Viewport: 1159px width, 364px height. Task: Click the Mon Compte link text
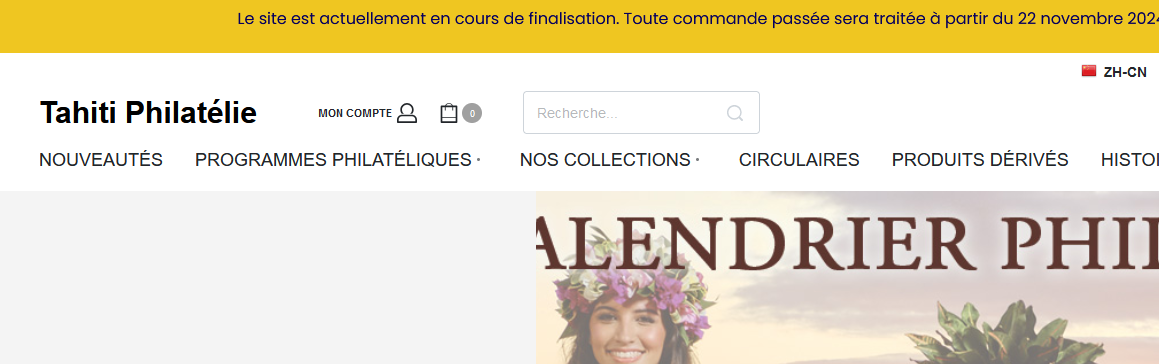pyautogui.click(x=355, y=113)
